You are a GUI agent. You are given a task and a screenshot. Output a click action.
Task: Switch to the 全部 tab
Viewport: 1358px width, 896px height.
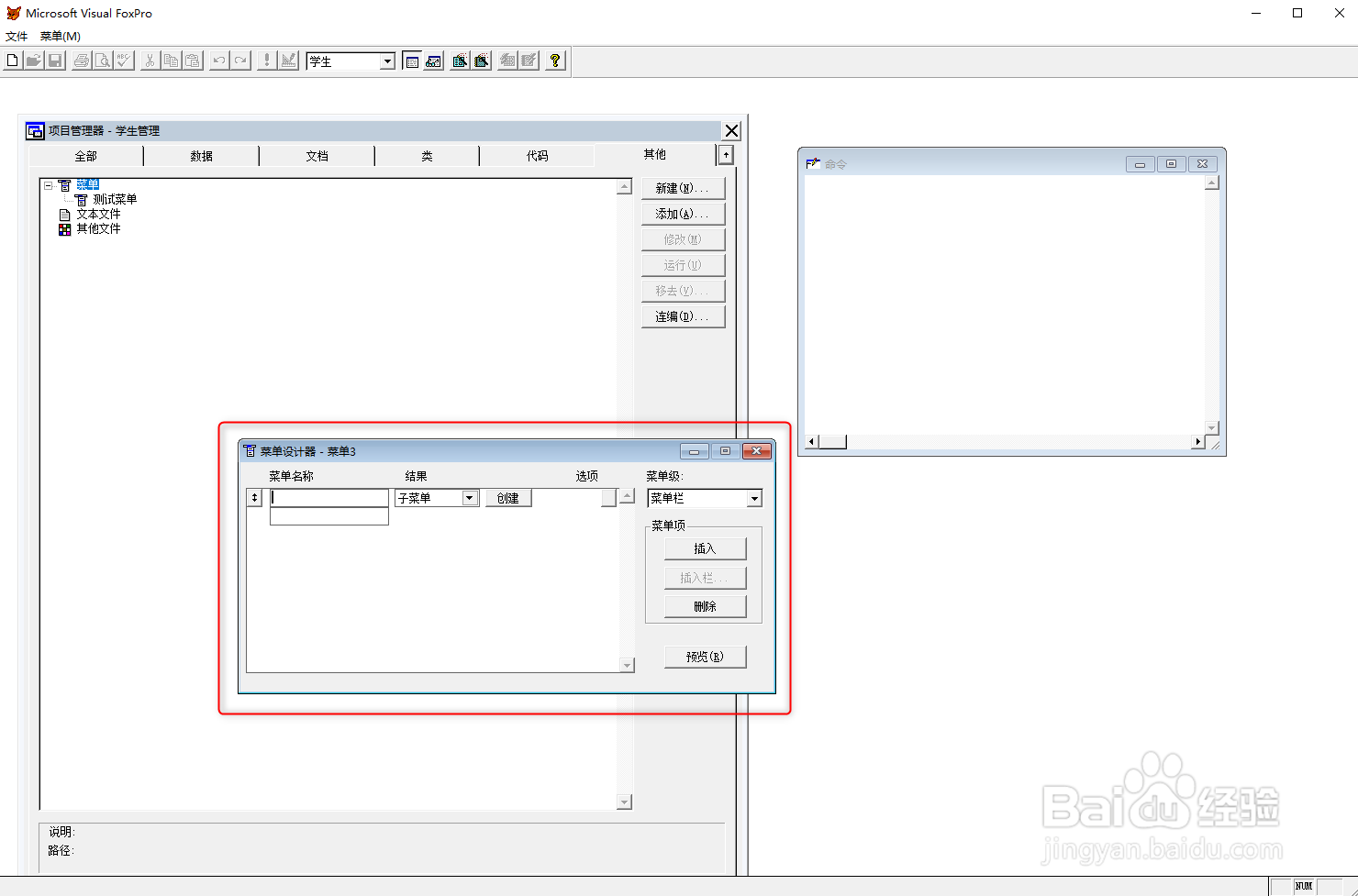click(86, 156)
